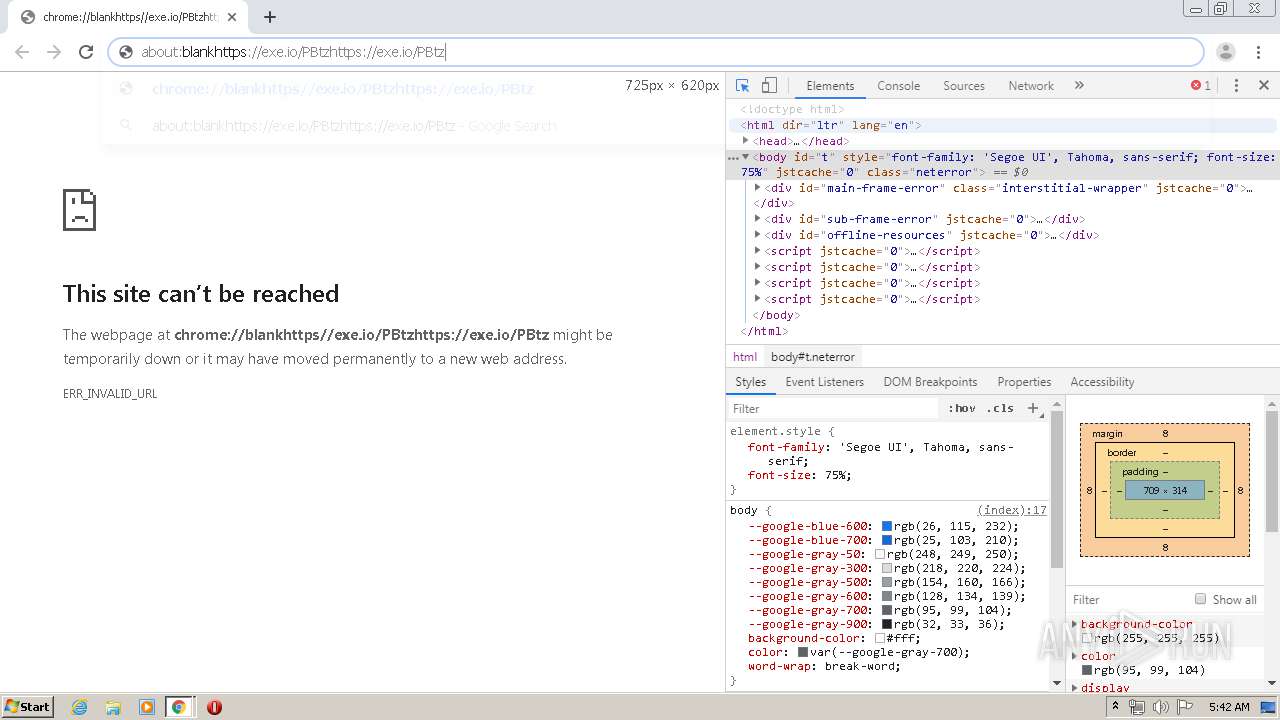
Task: Open the Event Listeners pane tab
Action: (825, 382)
